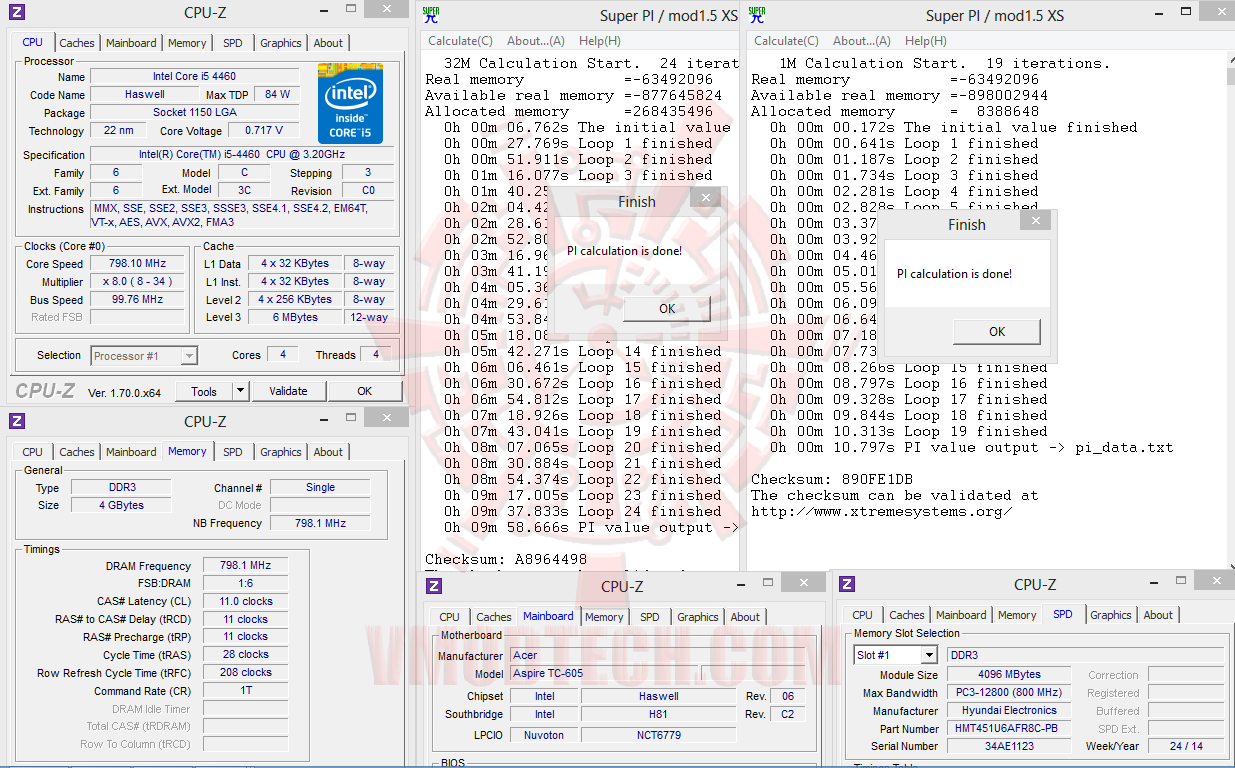Close the Finish dialog in the 1M window

click(1036, 221)
